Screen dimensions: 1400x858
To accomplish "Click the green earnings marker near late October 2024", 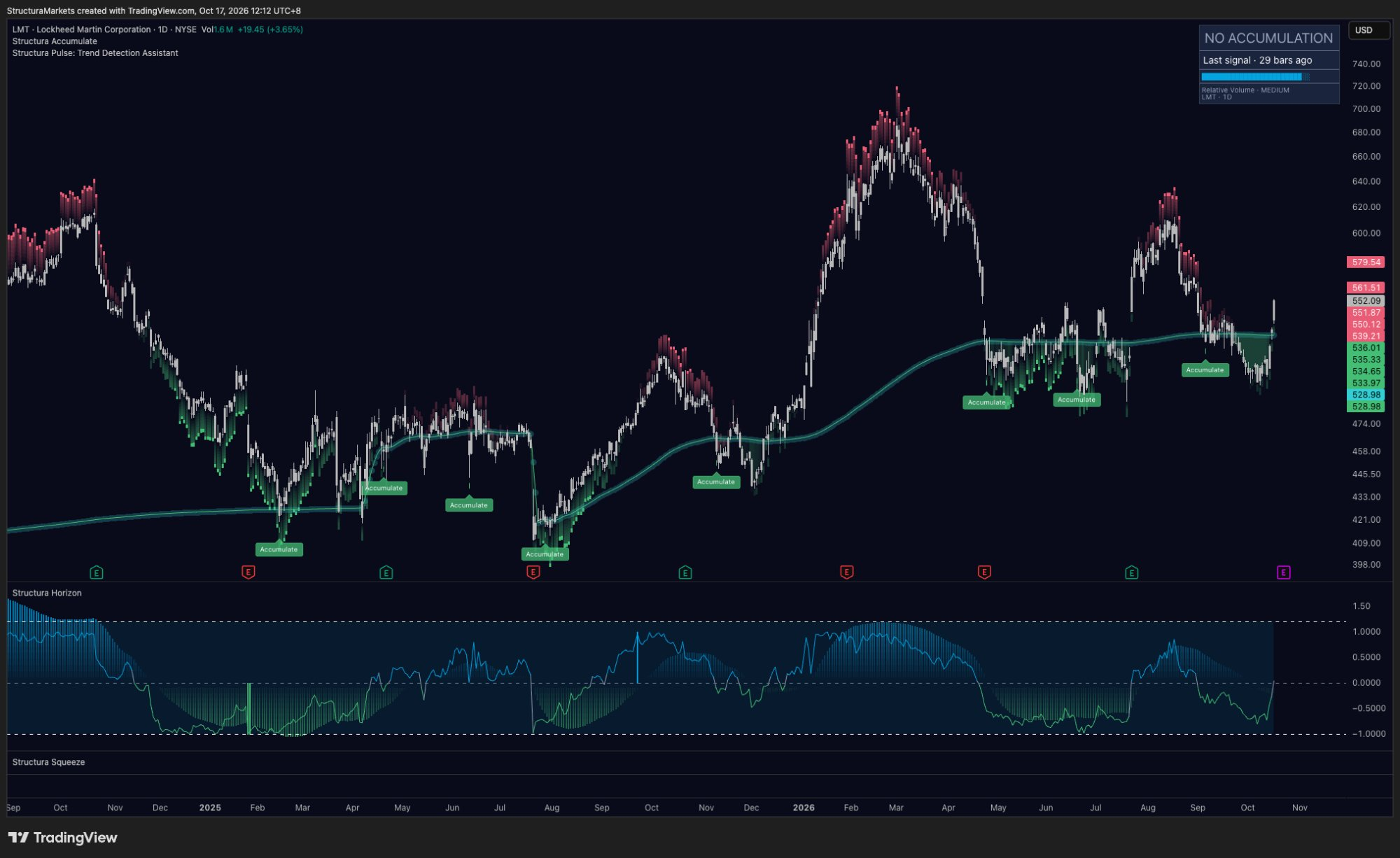I will 97,572.
